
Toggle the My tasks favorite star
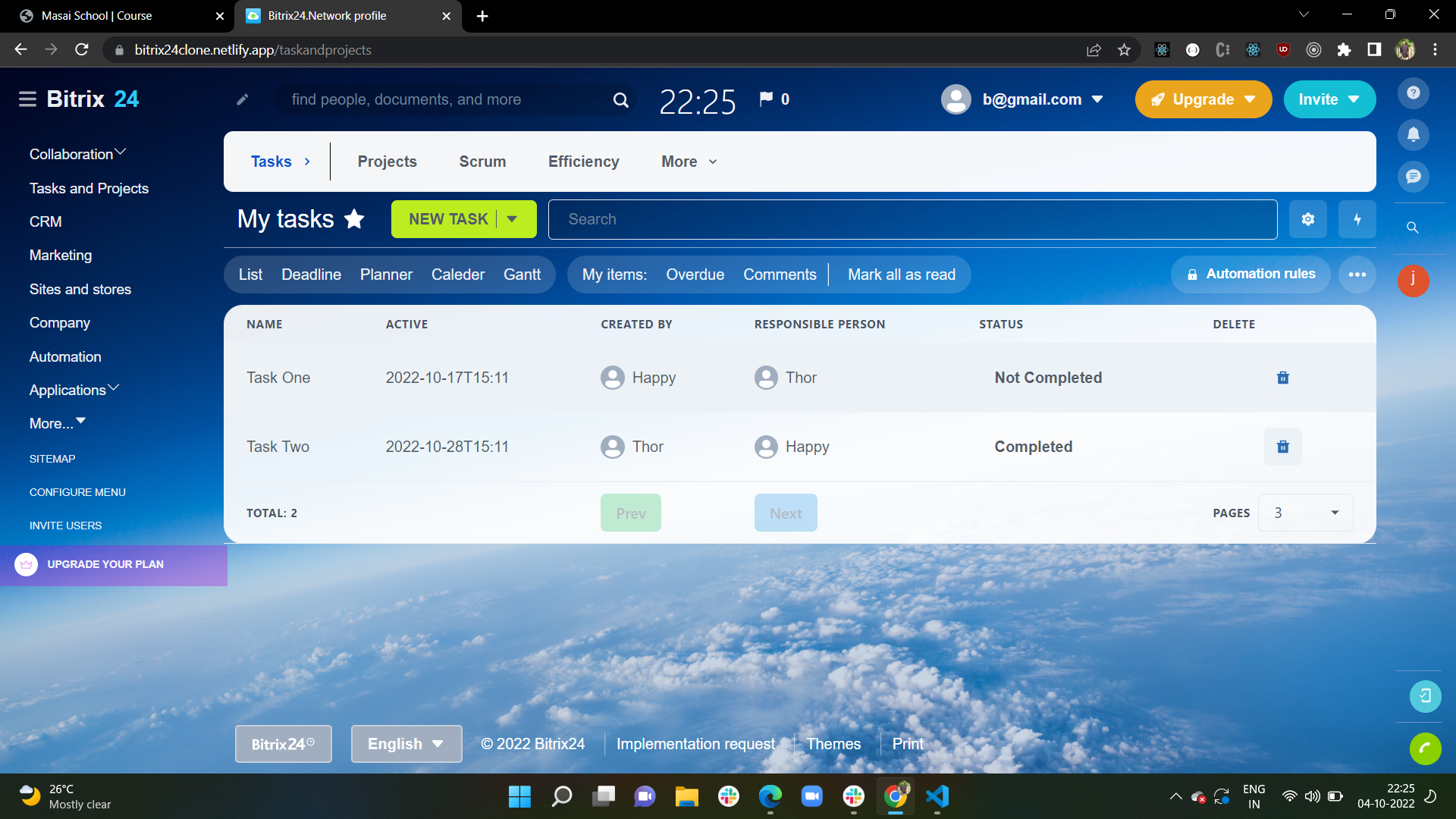(x=354, y=219)
